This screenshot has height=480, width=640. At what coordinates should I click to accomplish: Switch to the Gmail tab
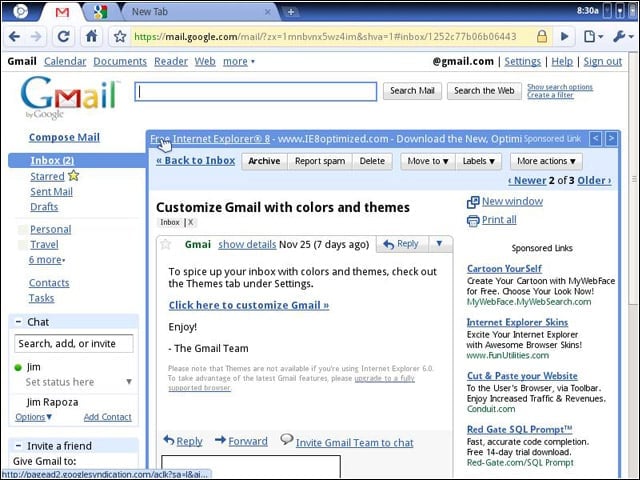(x=62, y=12)
